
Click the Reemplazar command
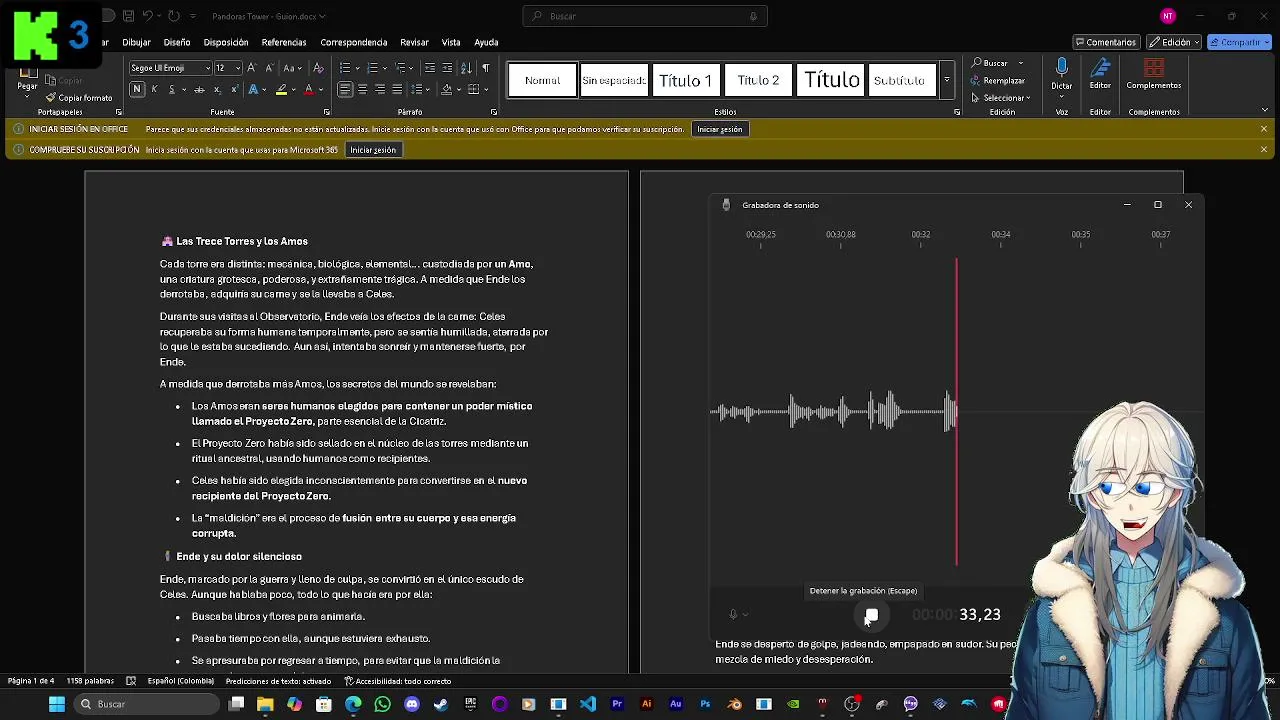pos(998,80)
